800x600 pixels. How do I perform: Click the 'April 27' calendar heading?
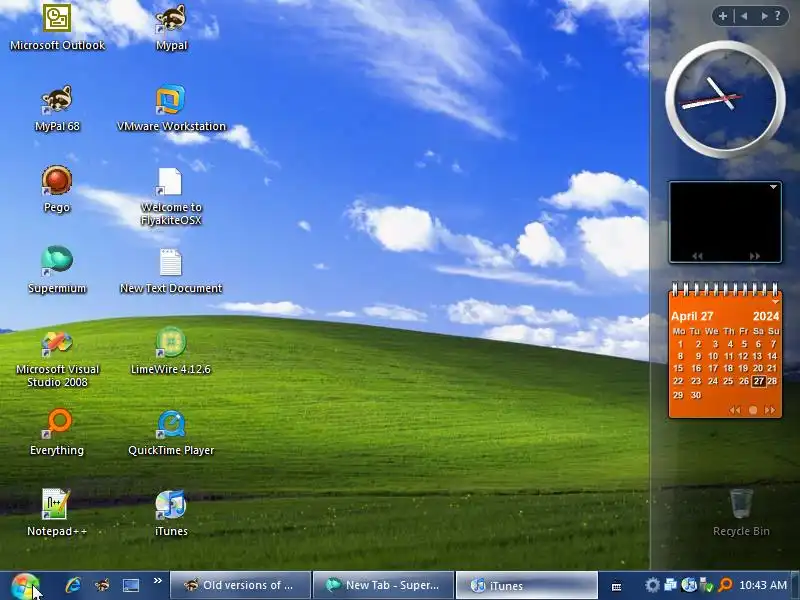tap(692, 316)
